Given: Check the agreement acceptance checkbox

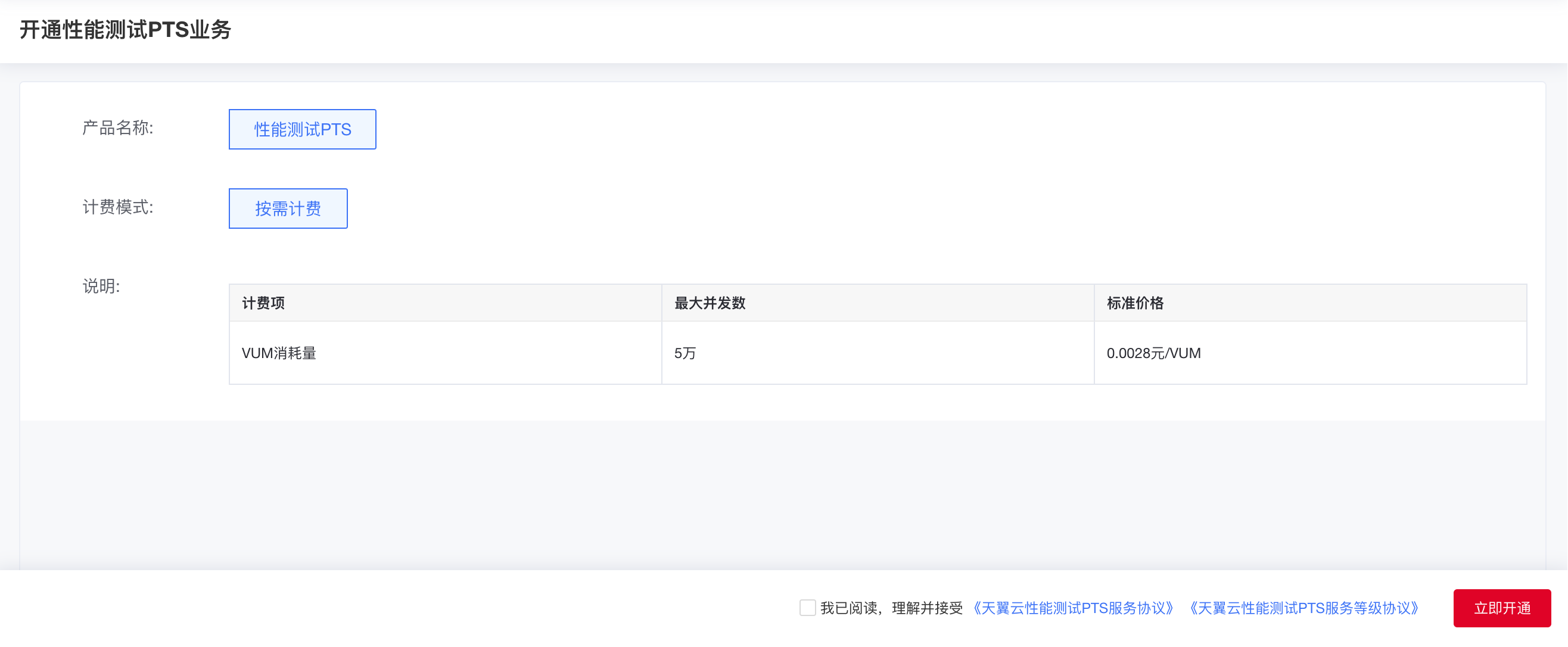Looking at the screenshot, I should [807, 608].
